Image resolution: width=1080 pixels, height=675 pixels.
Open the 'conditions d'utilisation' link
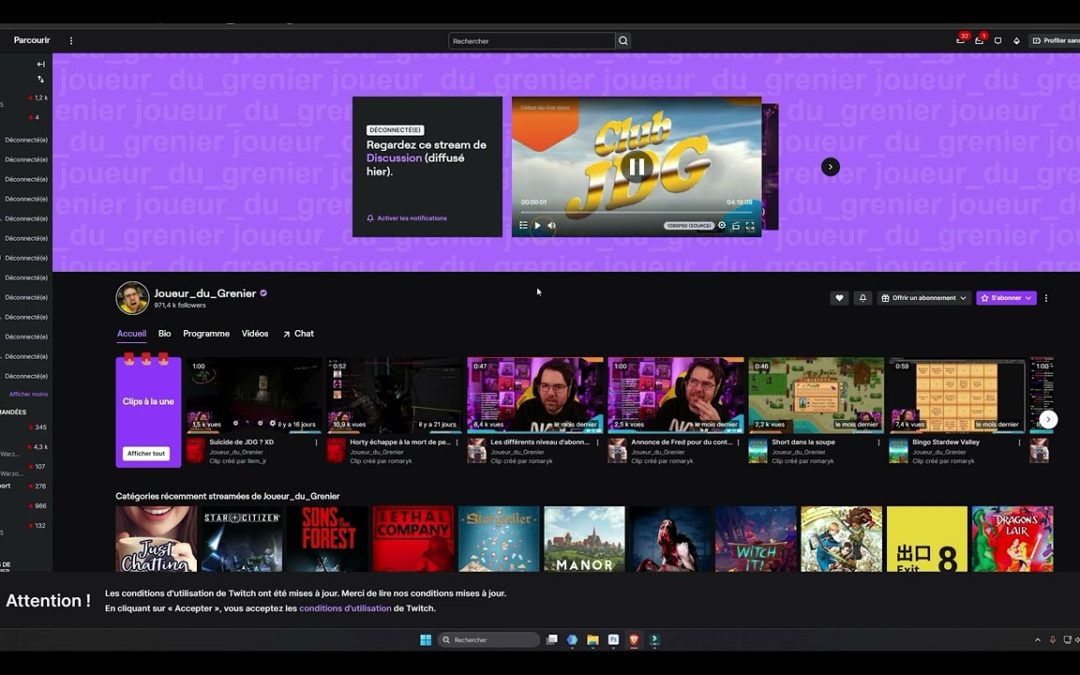point(345,608)
